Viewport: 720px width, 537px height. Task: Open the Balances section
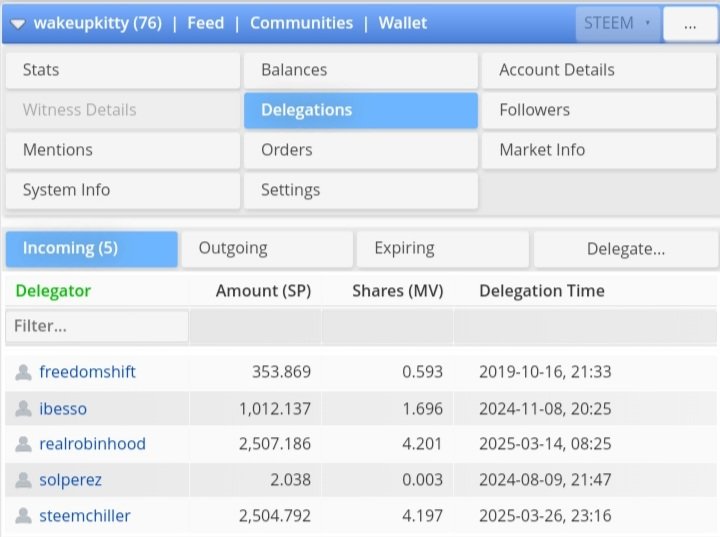click(x=361, y=70)
